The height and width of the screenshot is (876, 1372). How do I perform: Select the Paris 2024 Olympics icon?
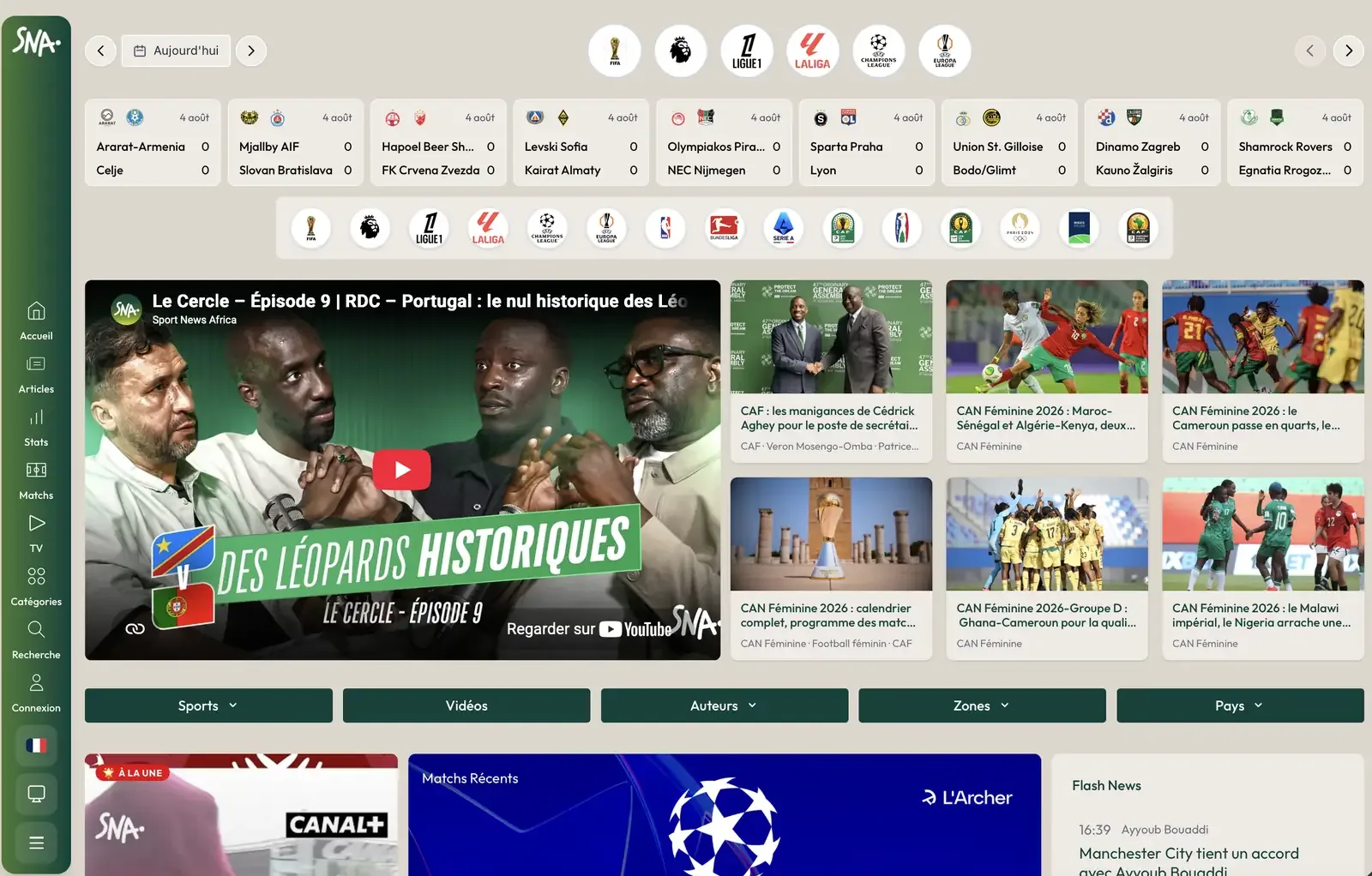1020,228
